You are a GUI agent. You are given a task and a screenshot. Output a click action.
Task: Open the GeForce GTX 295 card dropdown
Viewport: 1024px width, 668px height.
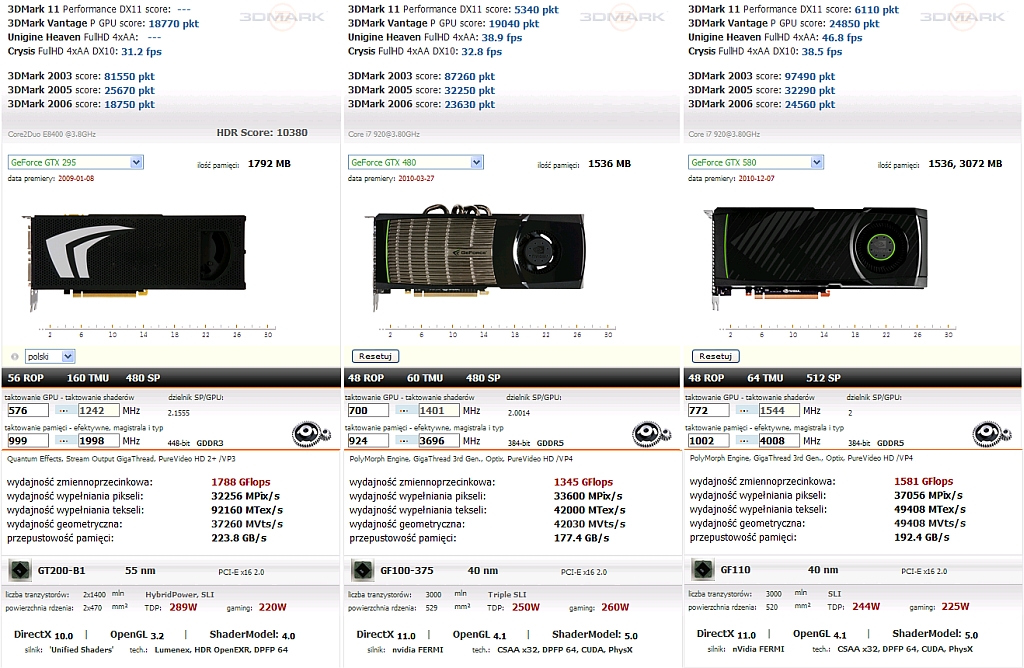[136, 162]
